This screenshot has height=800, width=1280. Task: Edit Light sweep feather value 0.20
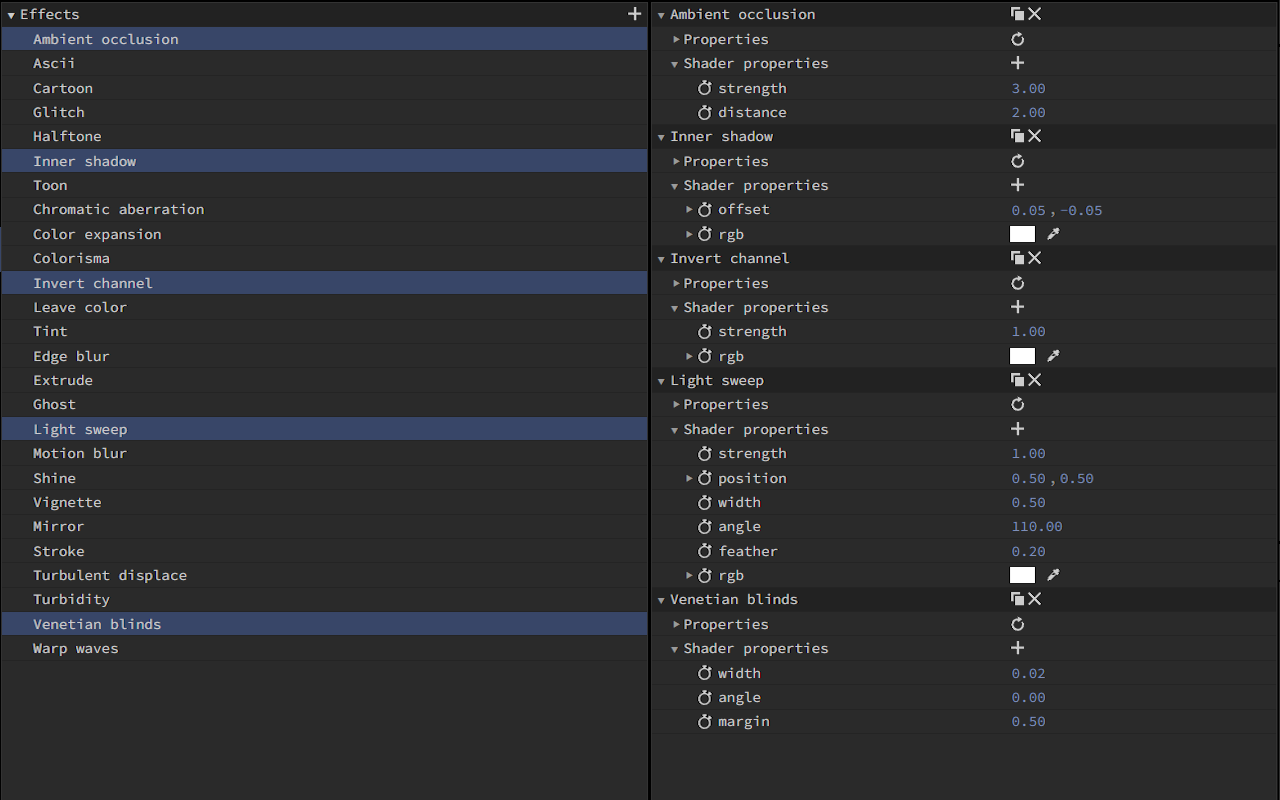(1028, 551)
